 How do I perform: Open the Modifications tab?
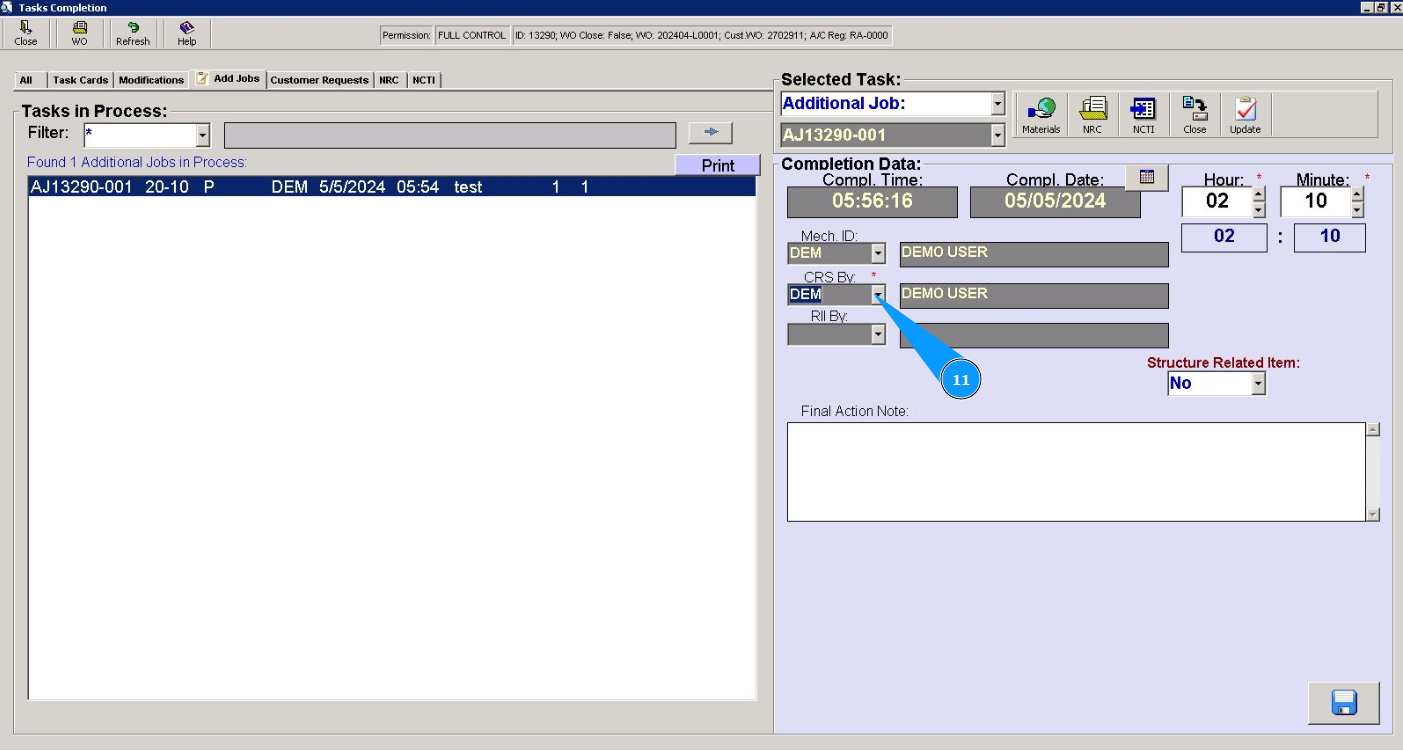(x=151, y=80)
